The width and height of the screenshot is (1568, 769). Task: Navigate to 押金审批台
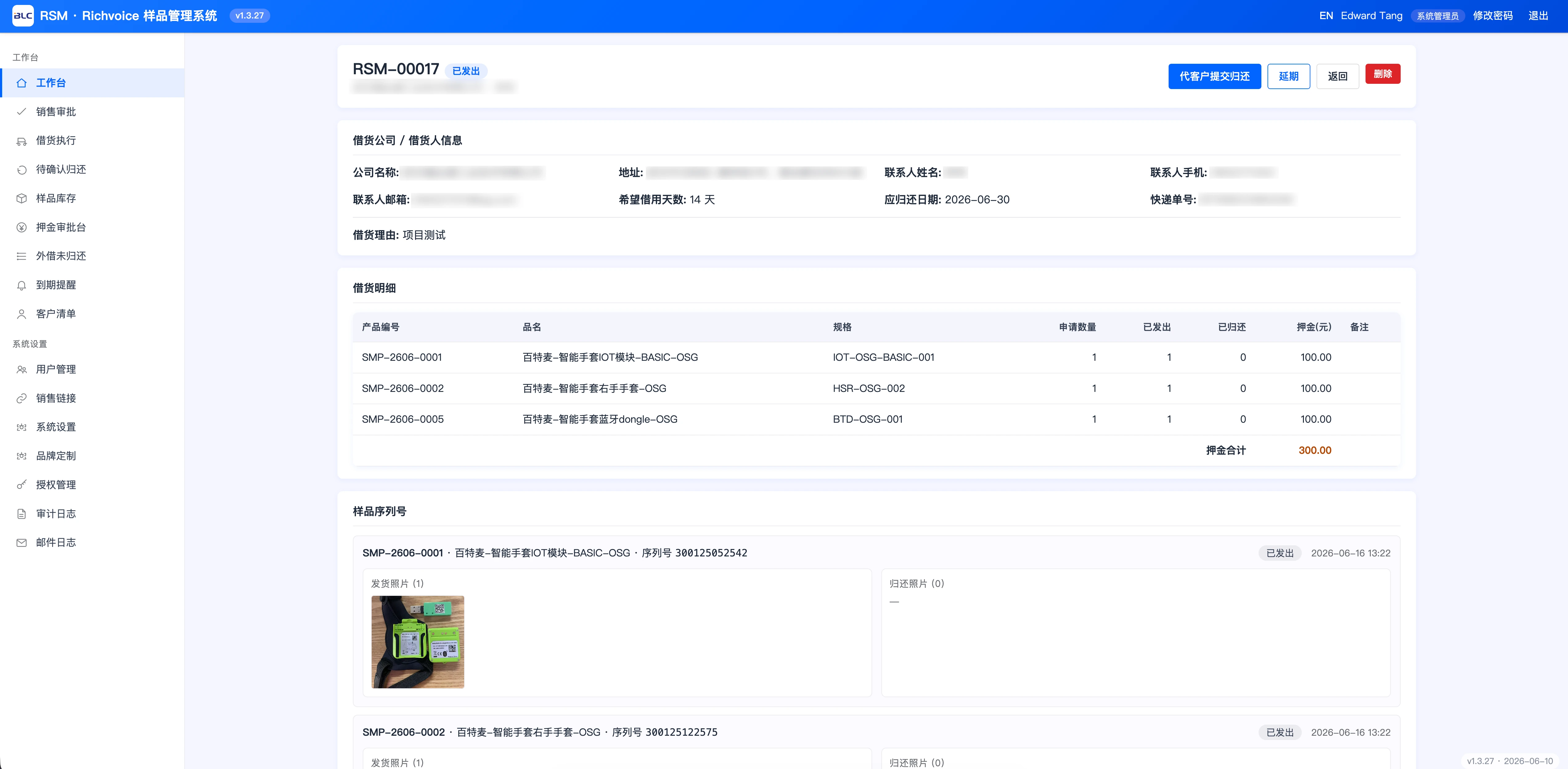(x=92, y=228)
